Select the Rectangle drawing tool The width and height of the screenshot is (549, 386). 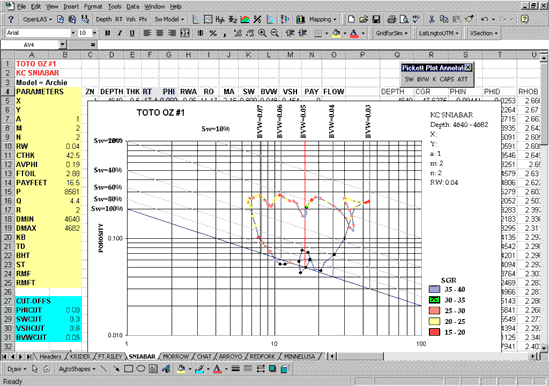tap(128, 368)
